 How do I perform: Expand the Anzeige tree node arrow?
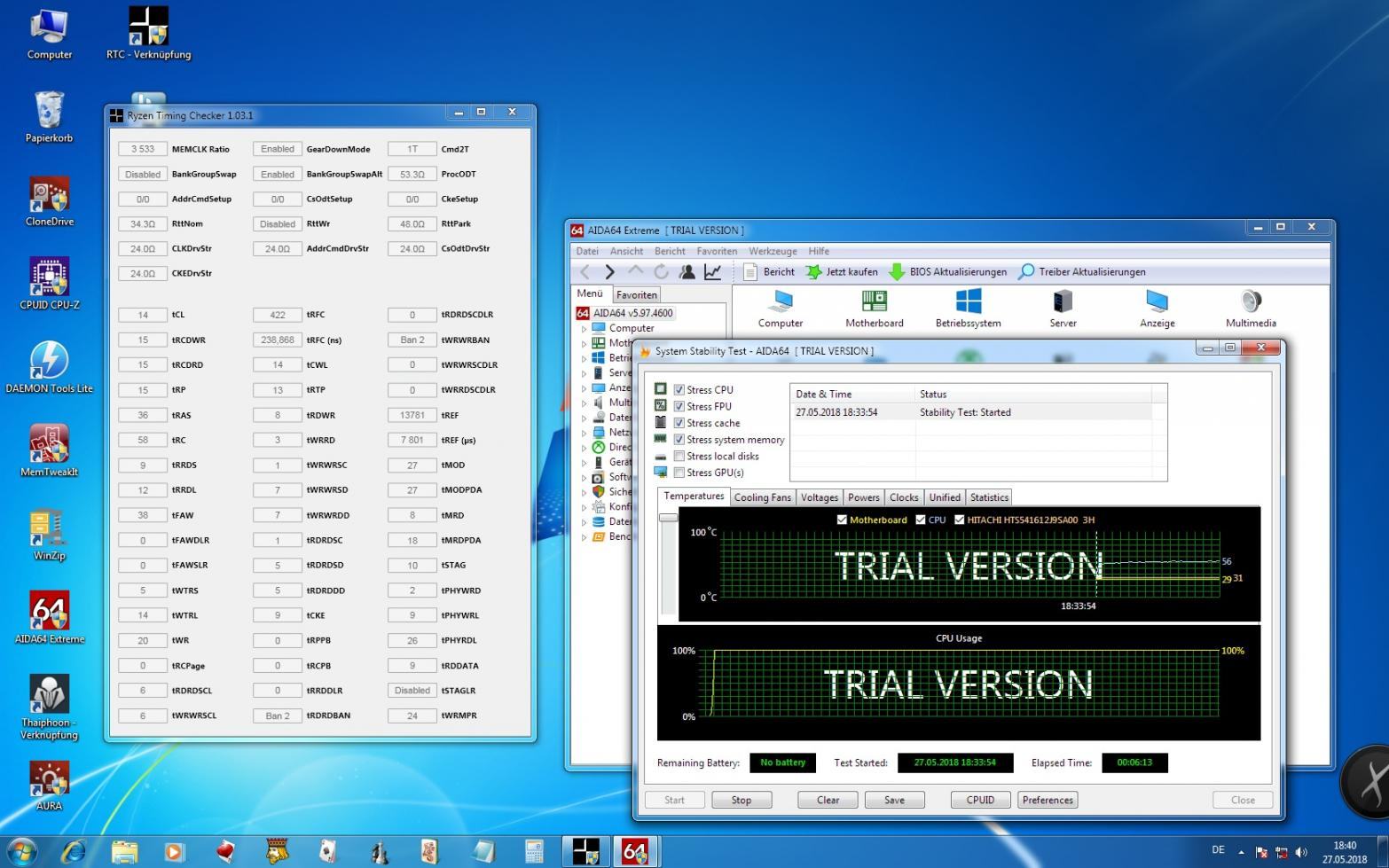[584, 388]
